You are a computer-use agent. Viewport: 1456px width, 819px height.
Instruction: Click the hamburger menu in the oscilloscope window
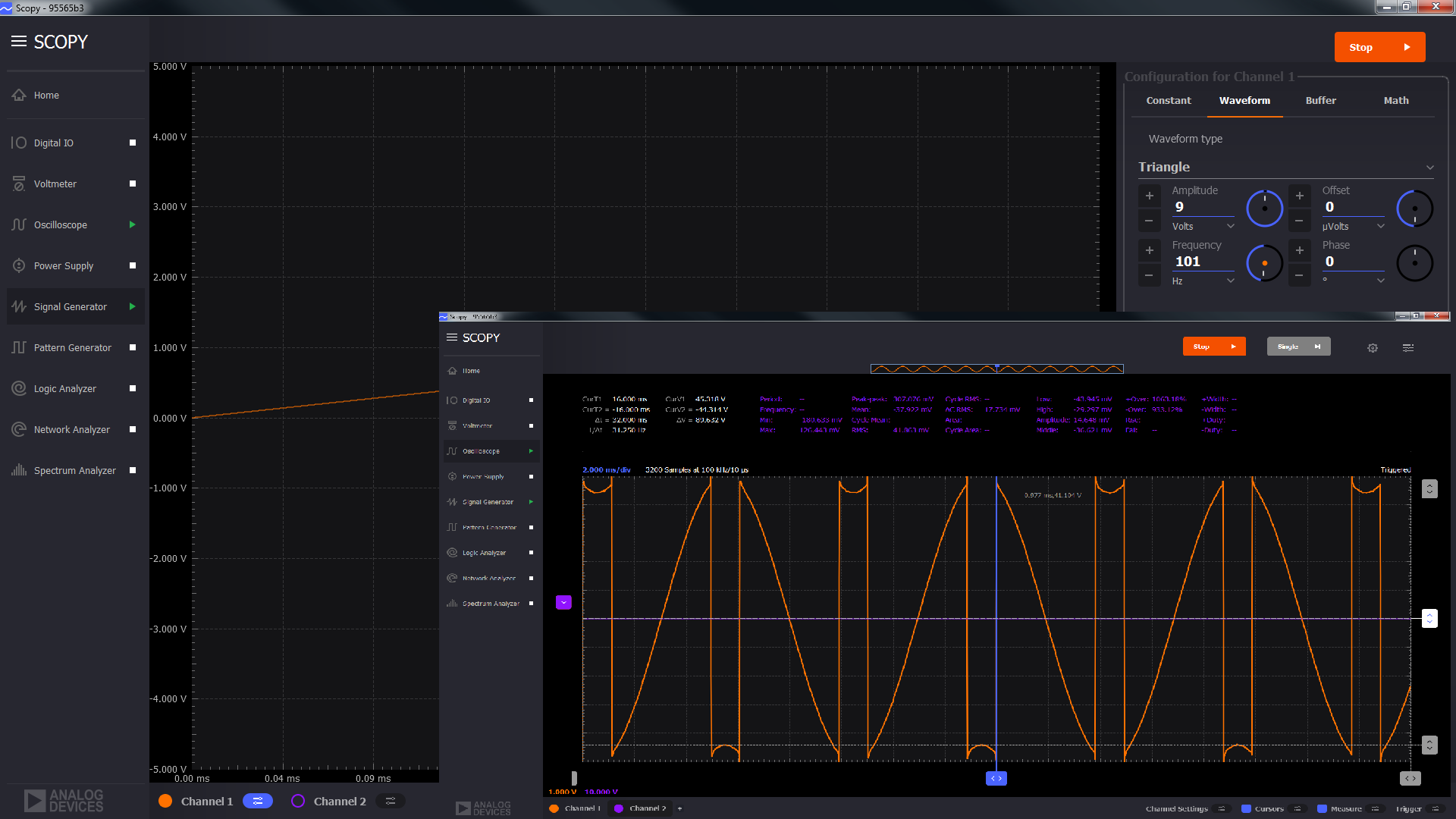pos(452,337)
